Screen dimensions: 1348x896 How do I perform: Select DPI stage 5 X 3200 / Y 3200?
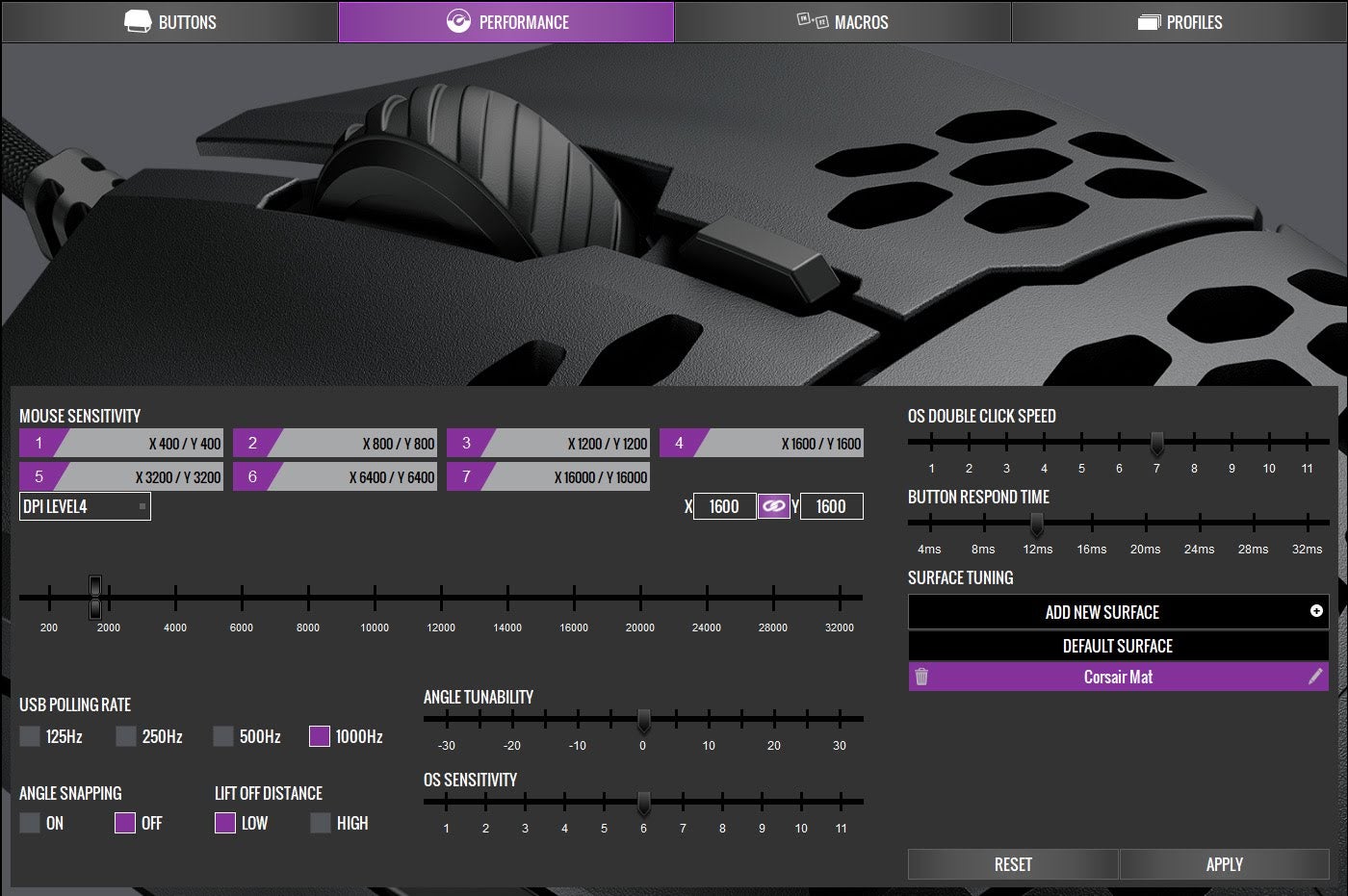tap(121, 476)
